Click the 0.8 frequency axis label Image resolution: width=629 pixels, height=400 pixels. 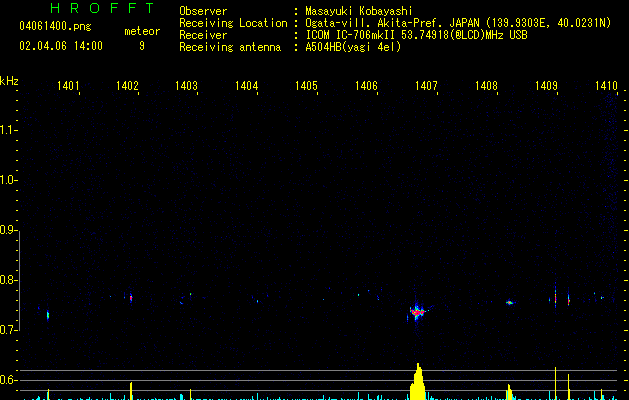[8, 280]
